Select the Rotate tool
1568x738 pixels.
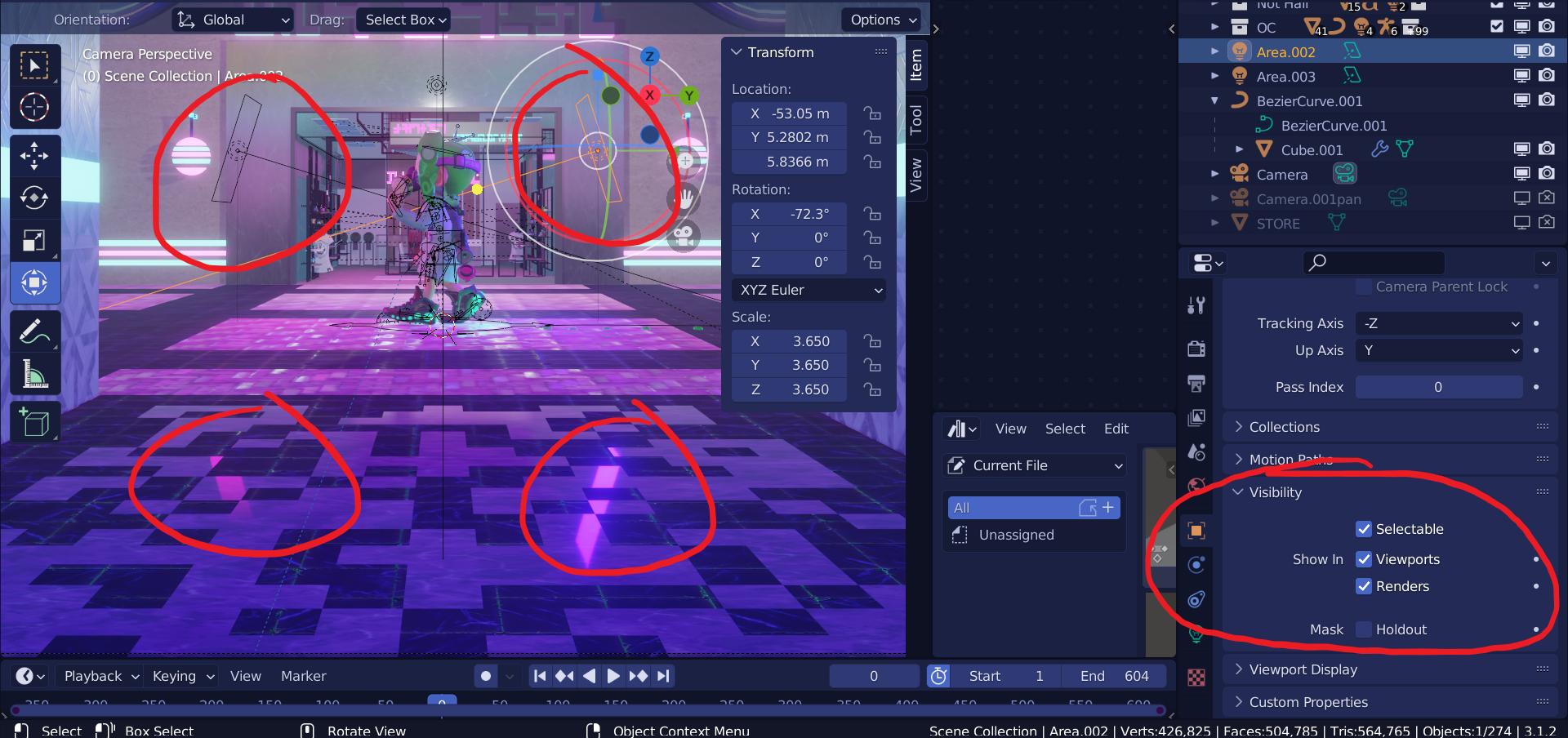coord(34,198)
